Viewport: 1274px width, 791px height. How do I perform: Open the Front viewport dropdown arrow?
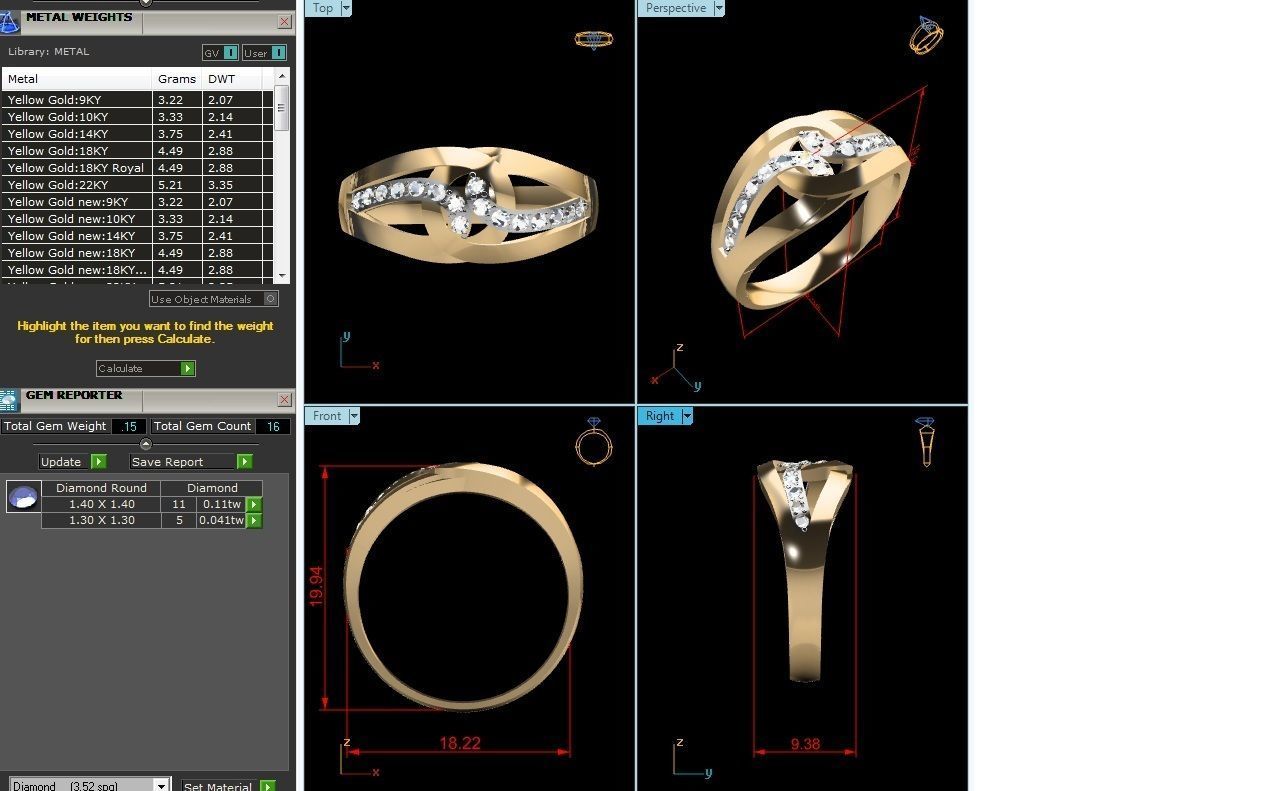353,416
